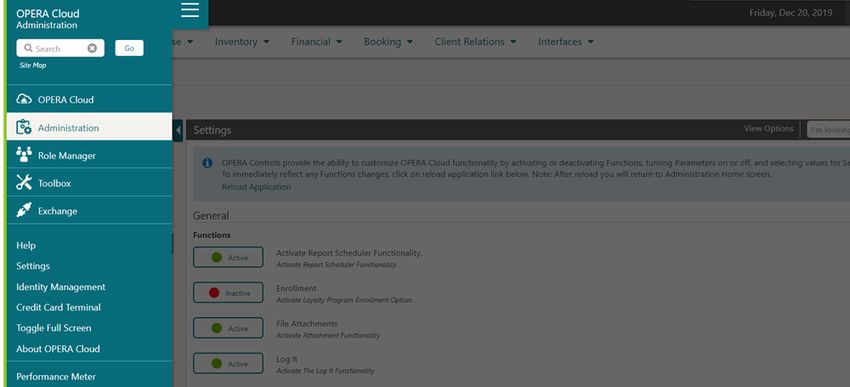Open About OPERA Cloud

click(58, 349)
